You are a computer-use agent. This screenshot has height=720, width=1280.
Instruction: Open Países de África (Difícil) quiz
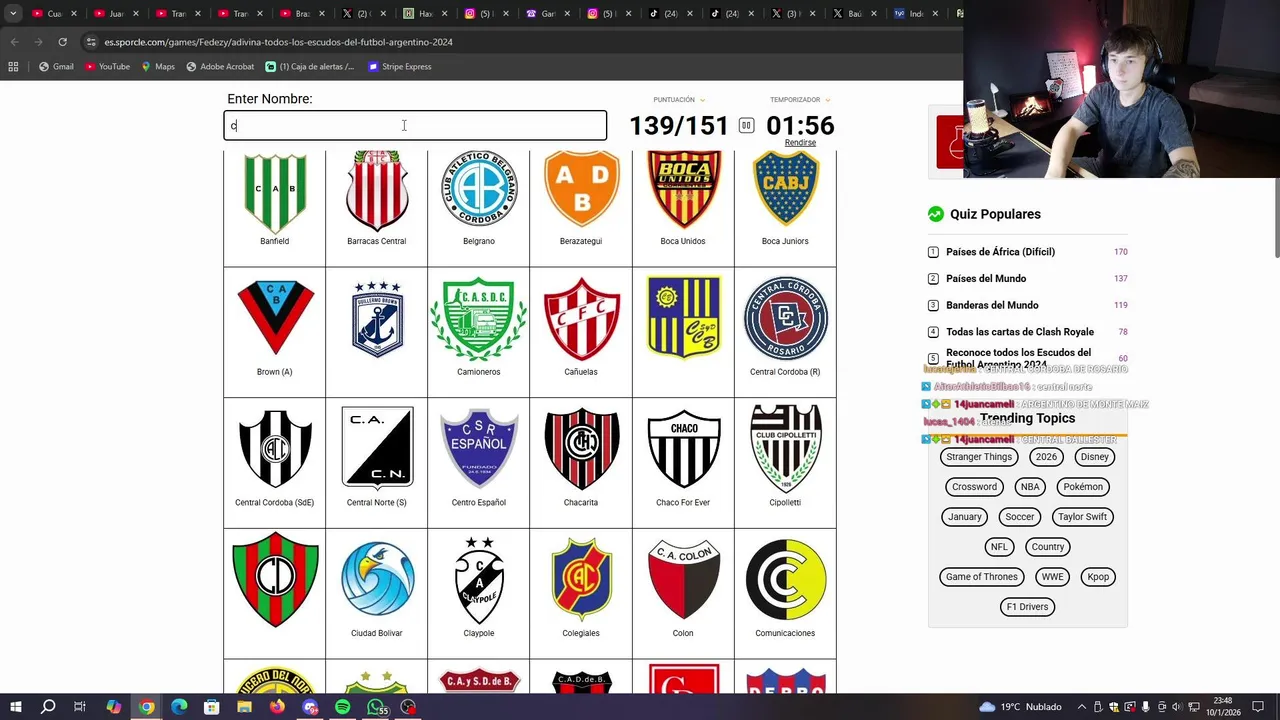coord(1000,252)
